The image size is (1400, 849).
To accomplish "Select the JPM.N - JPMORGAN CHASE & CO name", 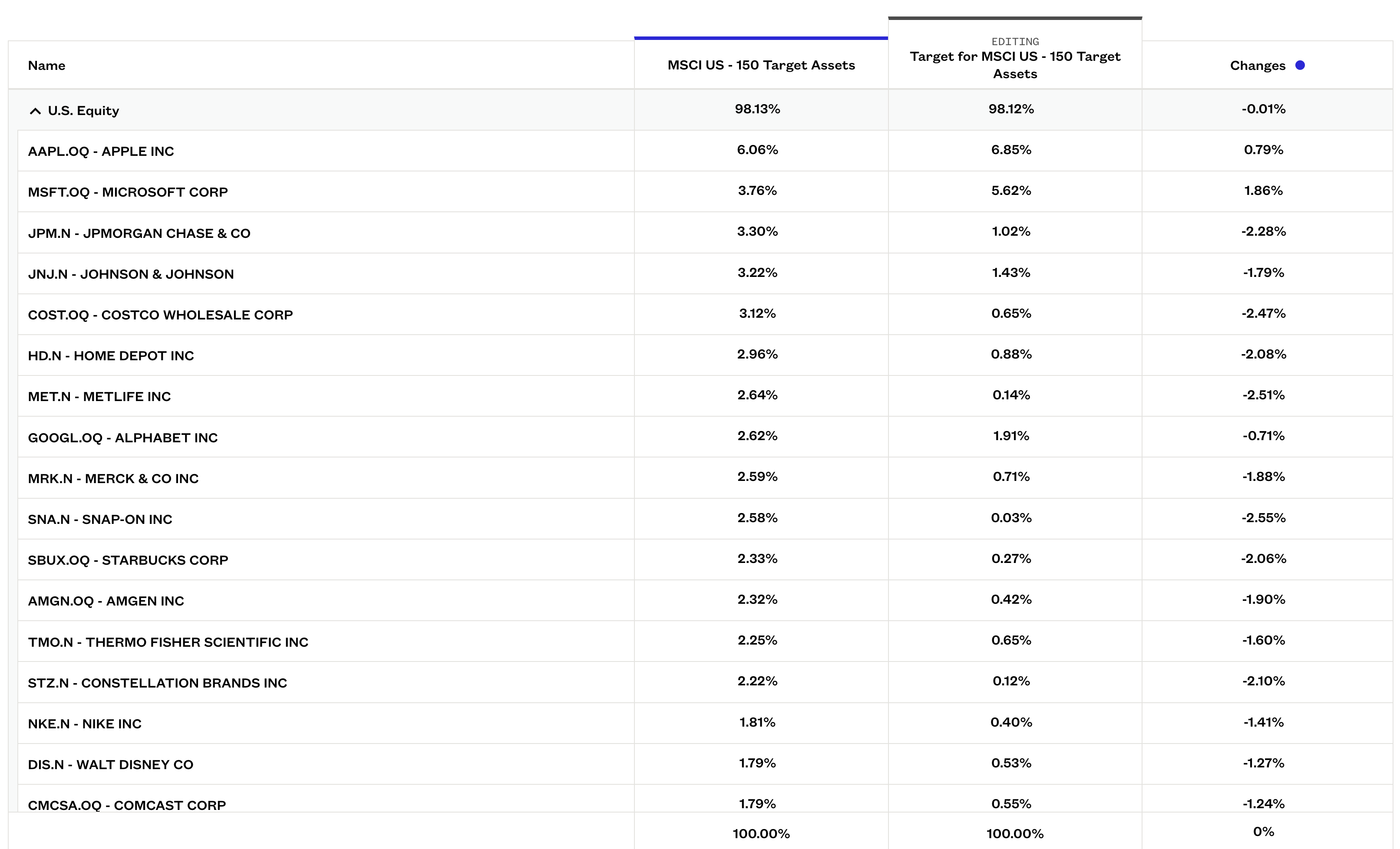I will click(x=139, y=234).
